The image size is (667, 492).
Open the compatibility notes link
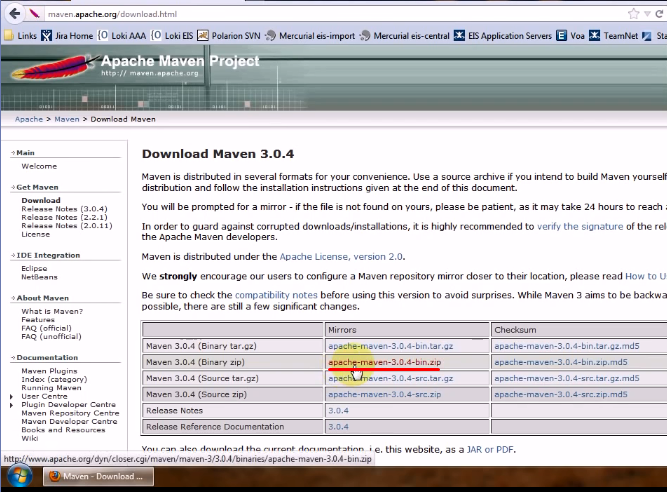(x=276, y=295)
